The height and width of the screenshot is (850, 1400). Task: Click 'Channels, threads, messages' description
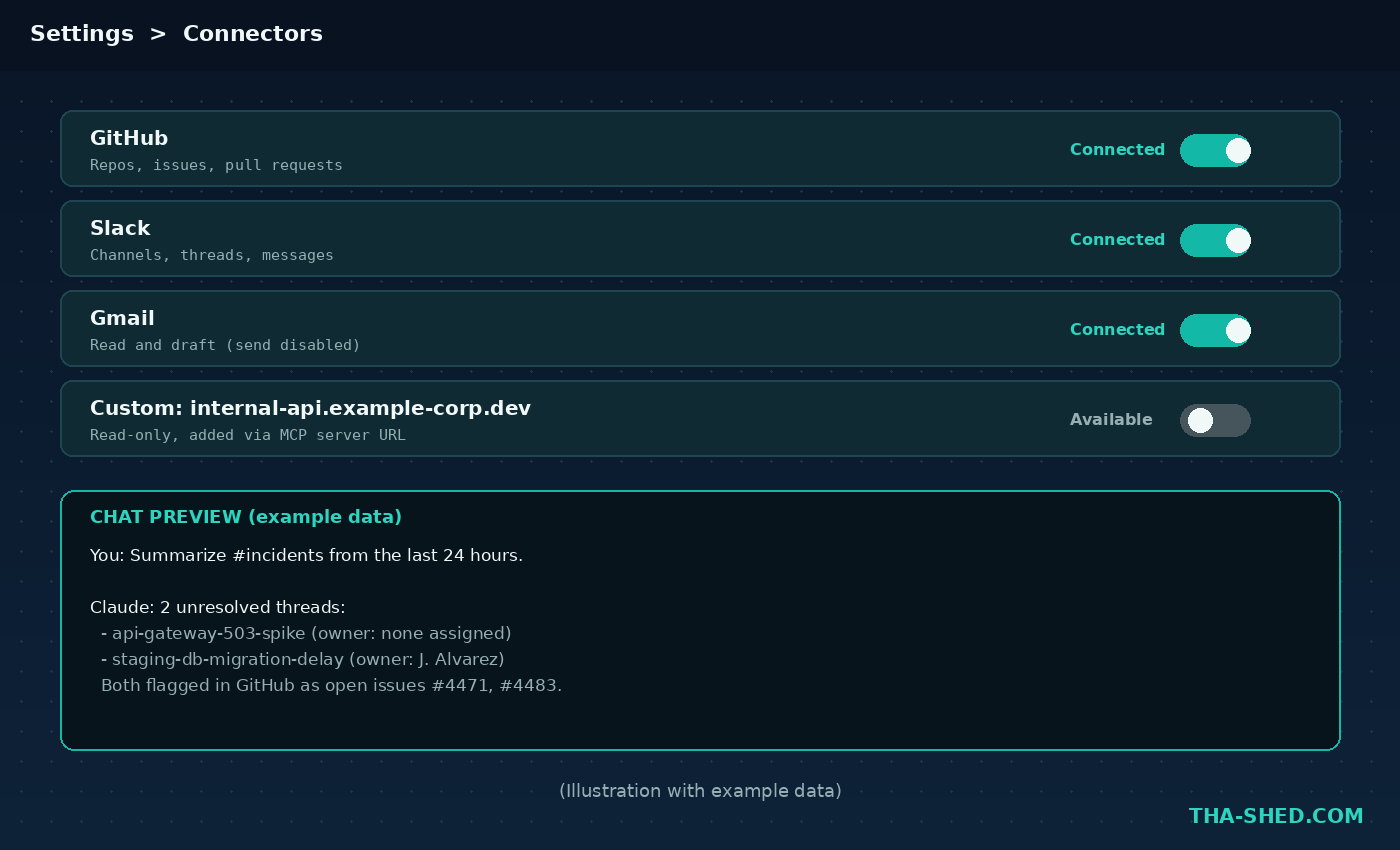pyautogui.click(x=212, y=255)
